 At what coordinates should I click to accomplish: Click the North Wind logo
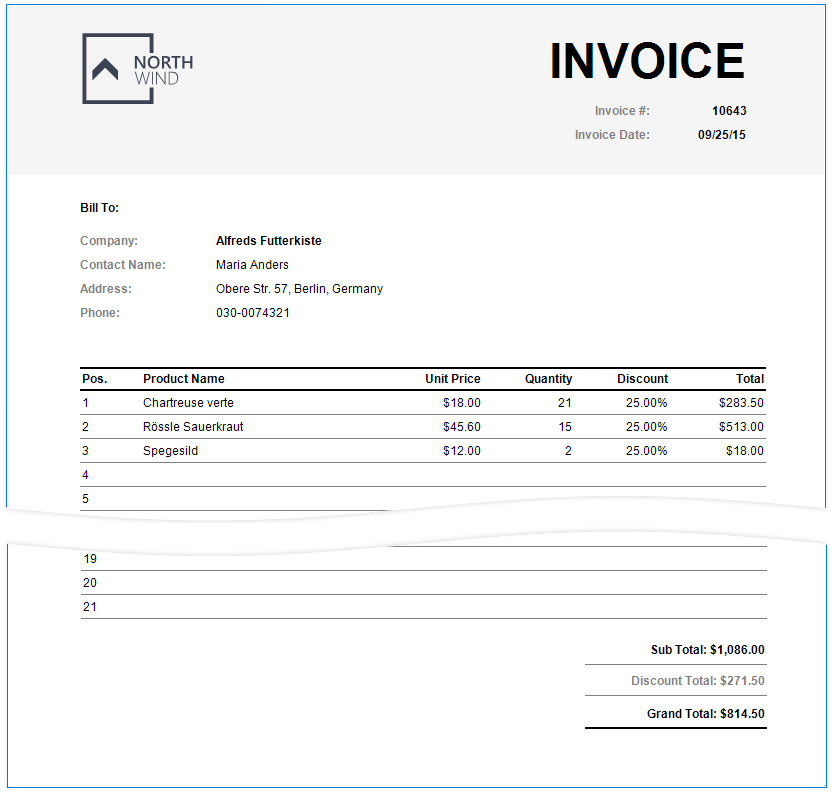coord(136,66)
